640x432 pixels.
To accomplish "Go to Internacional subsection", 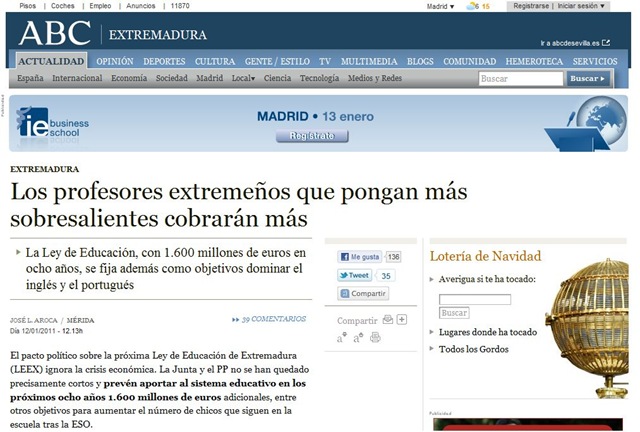I will (77, 78).
